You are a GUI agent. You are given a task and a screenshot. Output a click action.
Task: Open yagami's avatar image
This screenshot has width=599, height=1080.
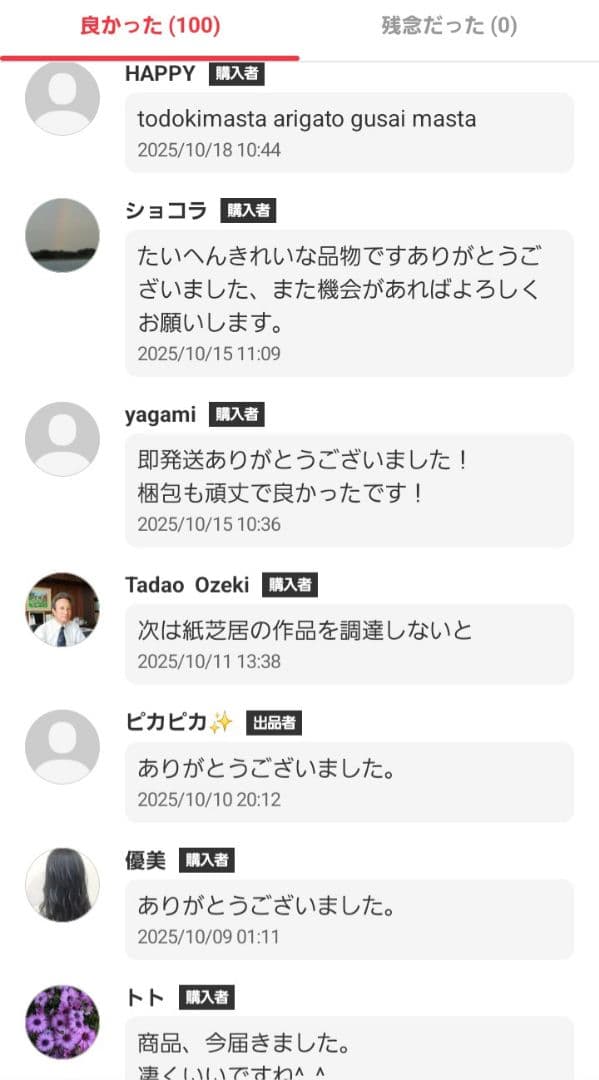pos(64,438)
